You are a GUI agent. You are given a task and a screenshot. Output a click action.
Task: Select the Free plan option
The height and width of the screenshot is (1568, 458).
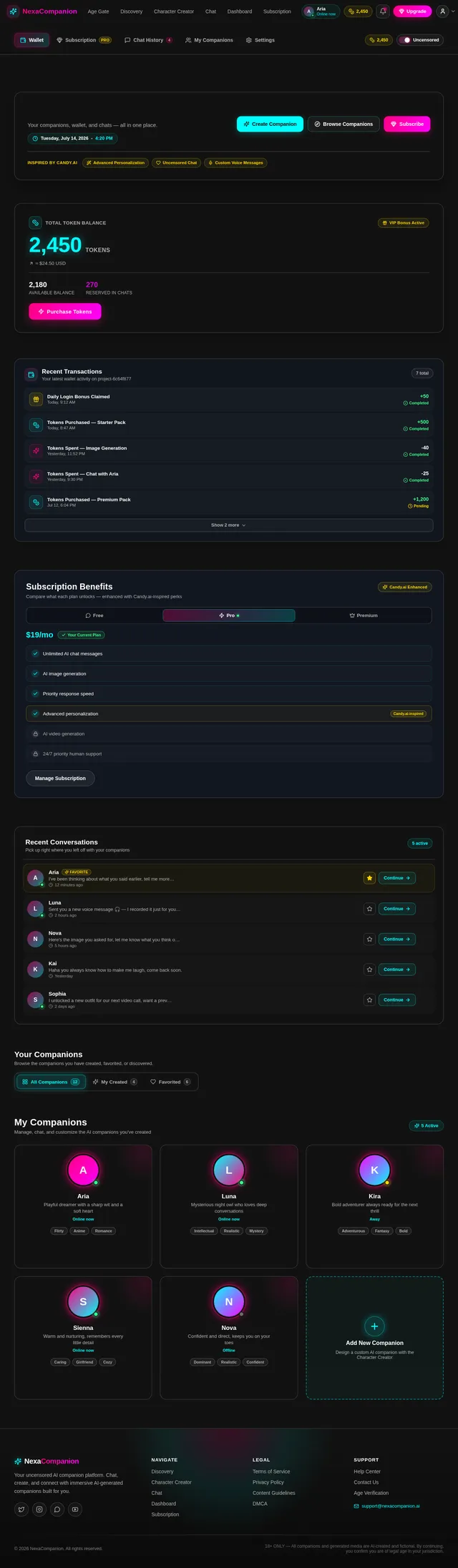point(94,616)
